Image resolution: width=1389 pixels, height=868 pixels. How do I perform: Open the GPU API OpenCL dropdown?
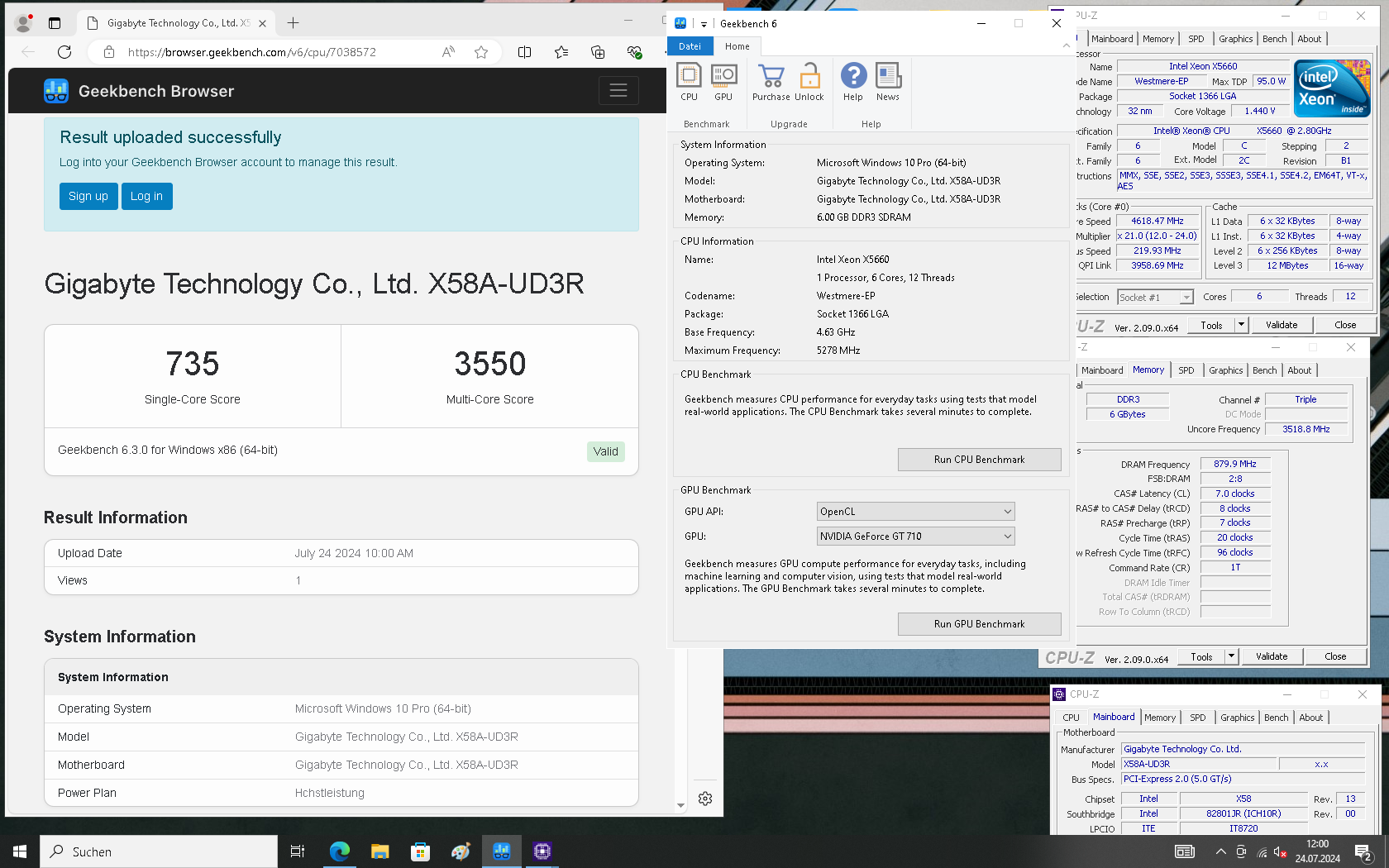pos(915,512)
